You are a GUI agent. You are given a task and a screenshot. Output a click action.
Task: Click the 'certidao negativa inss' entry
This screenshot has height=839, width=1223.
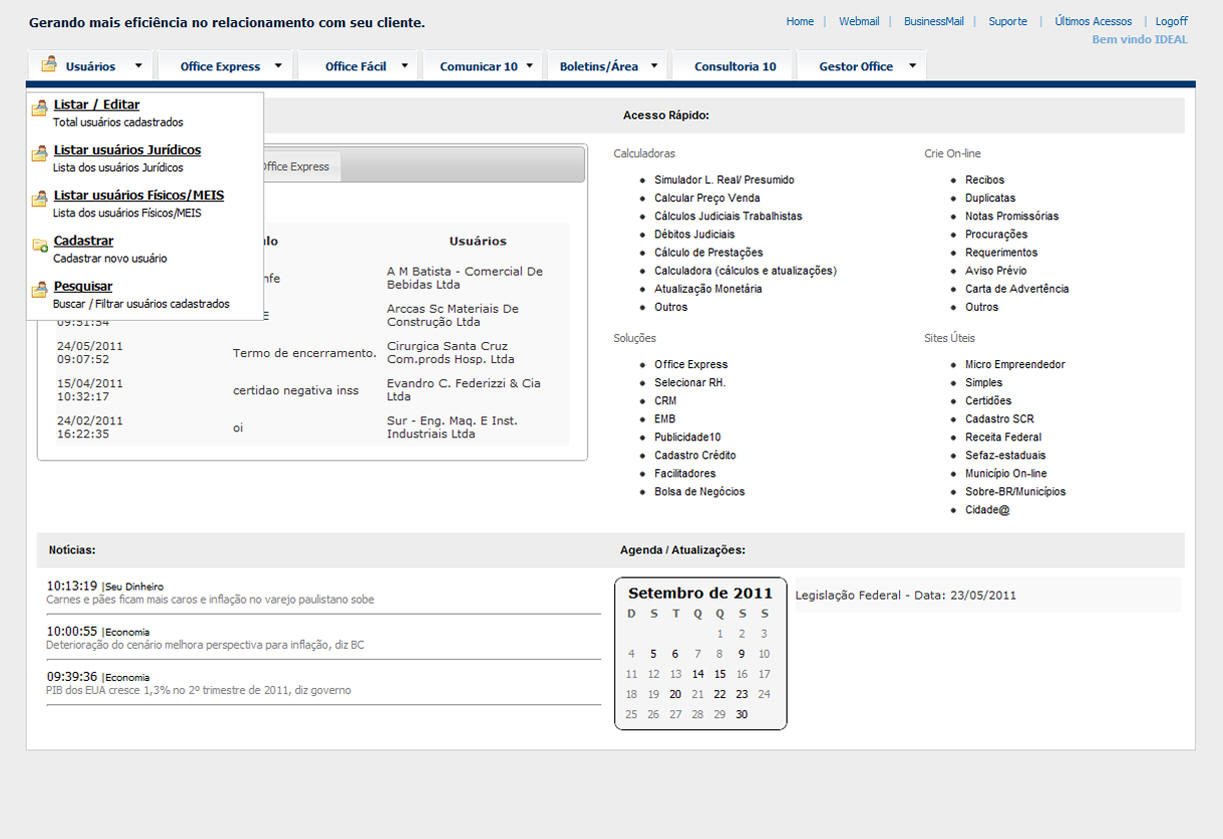[x=296, y=390]
